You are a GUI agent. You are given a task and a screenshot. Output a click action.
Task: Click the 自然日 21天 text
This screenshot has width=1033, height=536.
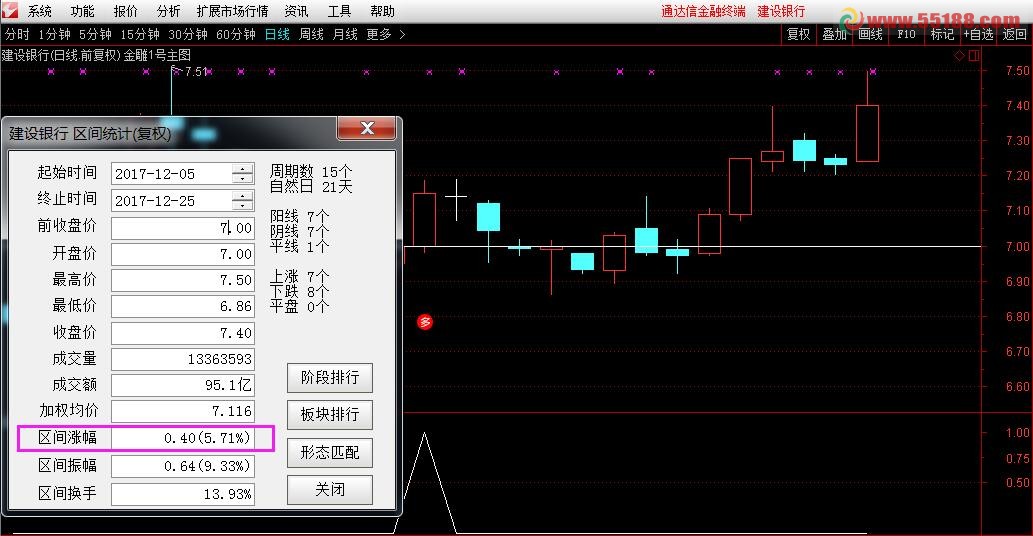(310, 187)
